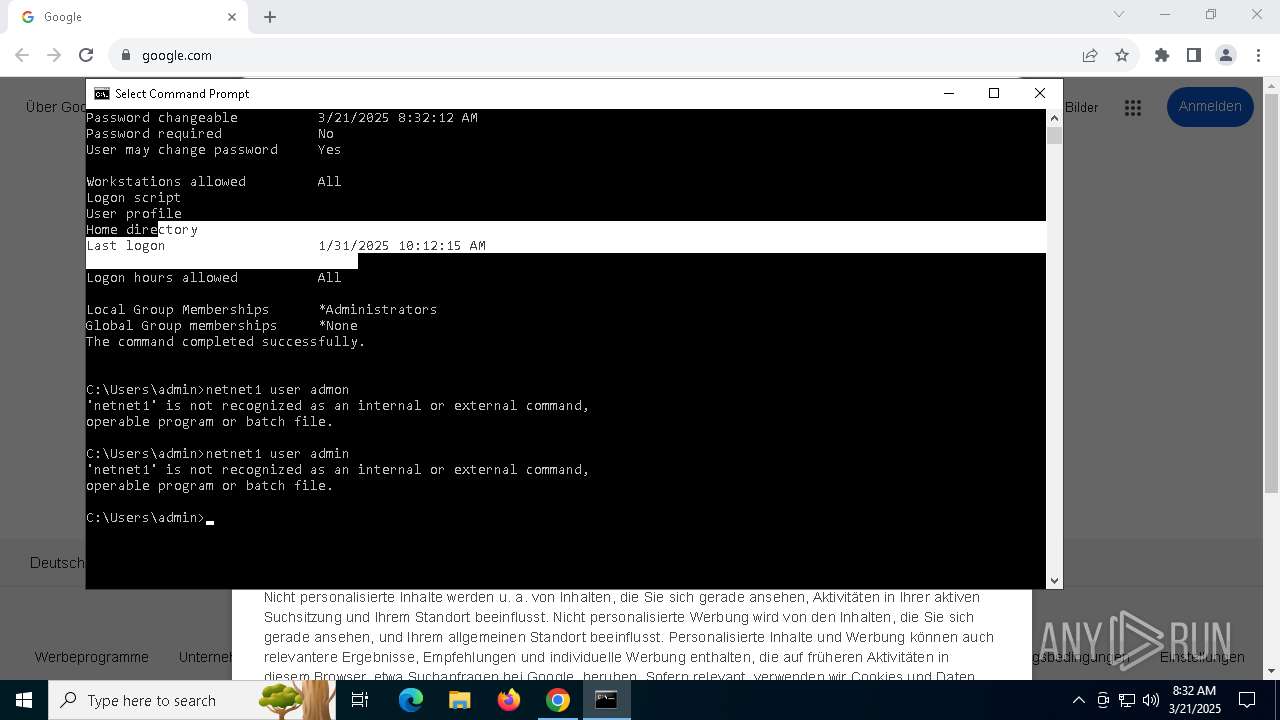Viewport: 1280px width, 720px height.
Task: Toggle Chrome side panel icon
Action: click(x=1194, y=55)
